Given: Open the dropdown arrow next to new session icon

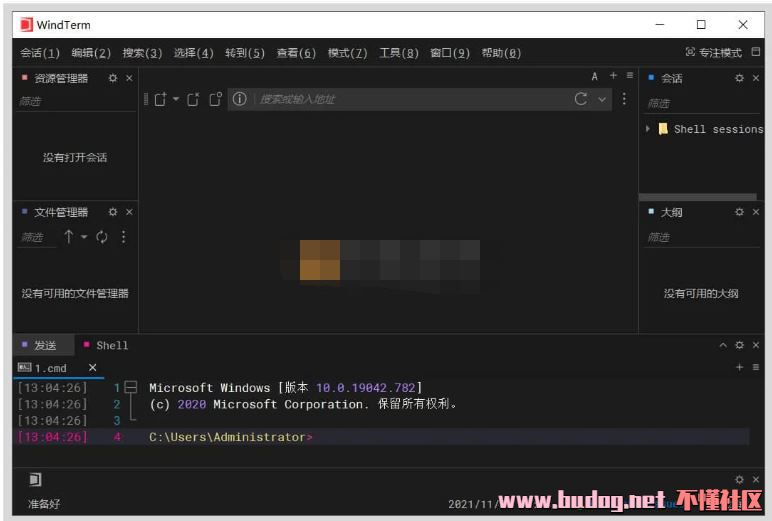Looking at the screenshot, I should pos(176,99).
